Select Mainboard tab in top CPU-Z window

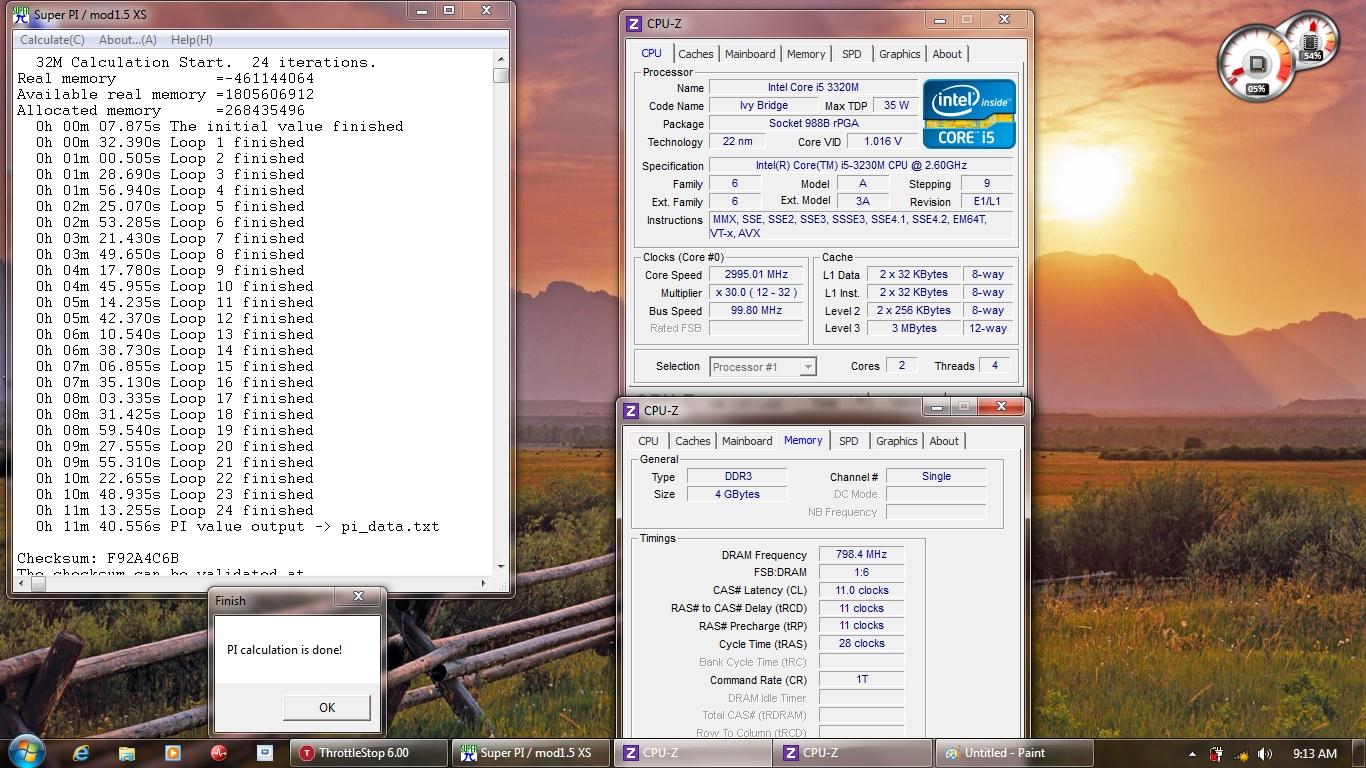pyautogui.click(x=750, y=54)
